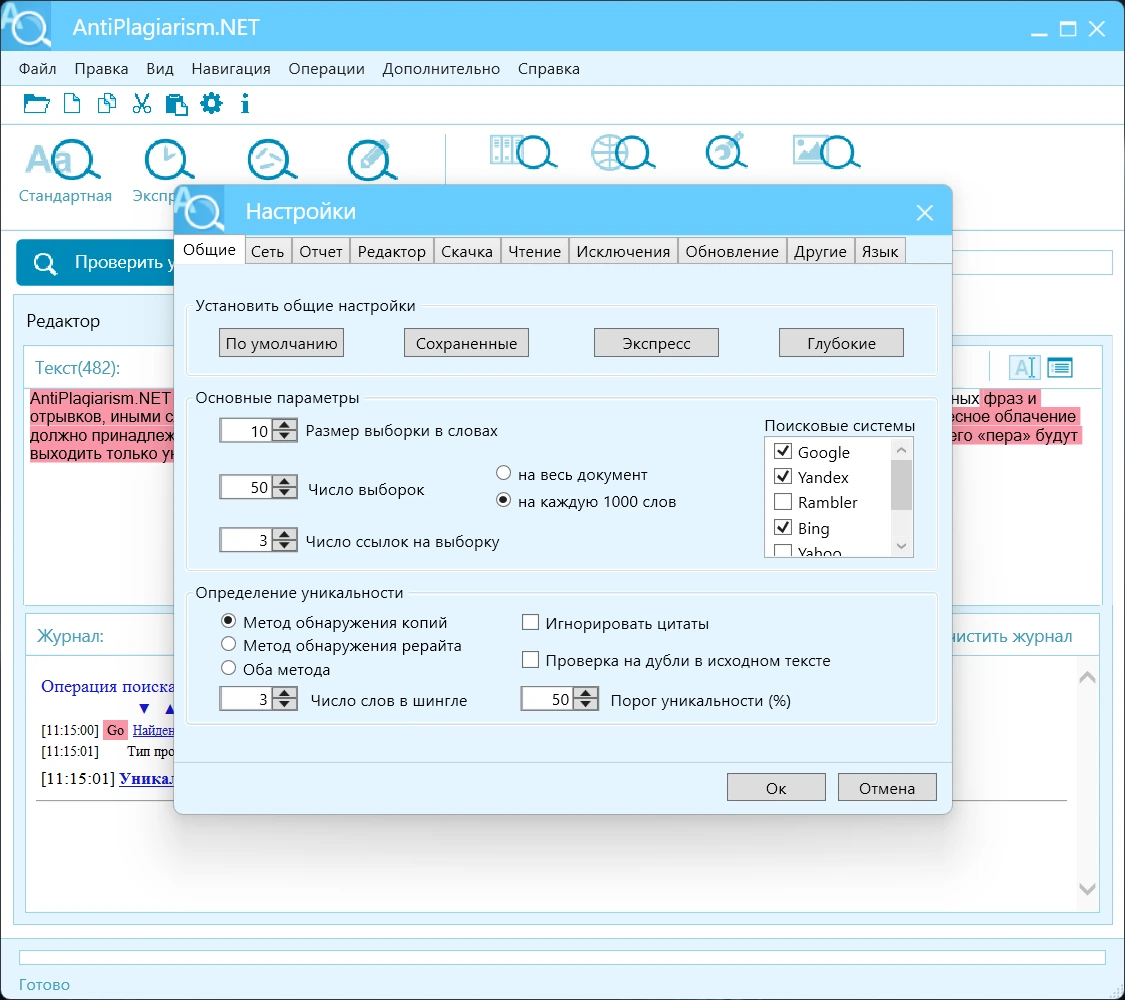Apply Экспресс settings preset
This screenshot has width=1125, height=1000.
pyautogui.click(x=656, y=343)
